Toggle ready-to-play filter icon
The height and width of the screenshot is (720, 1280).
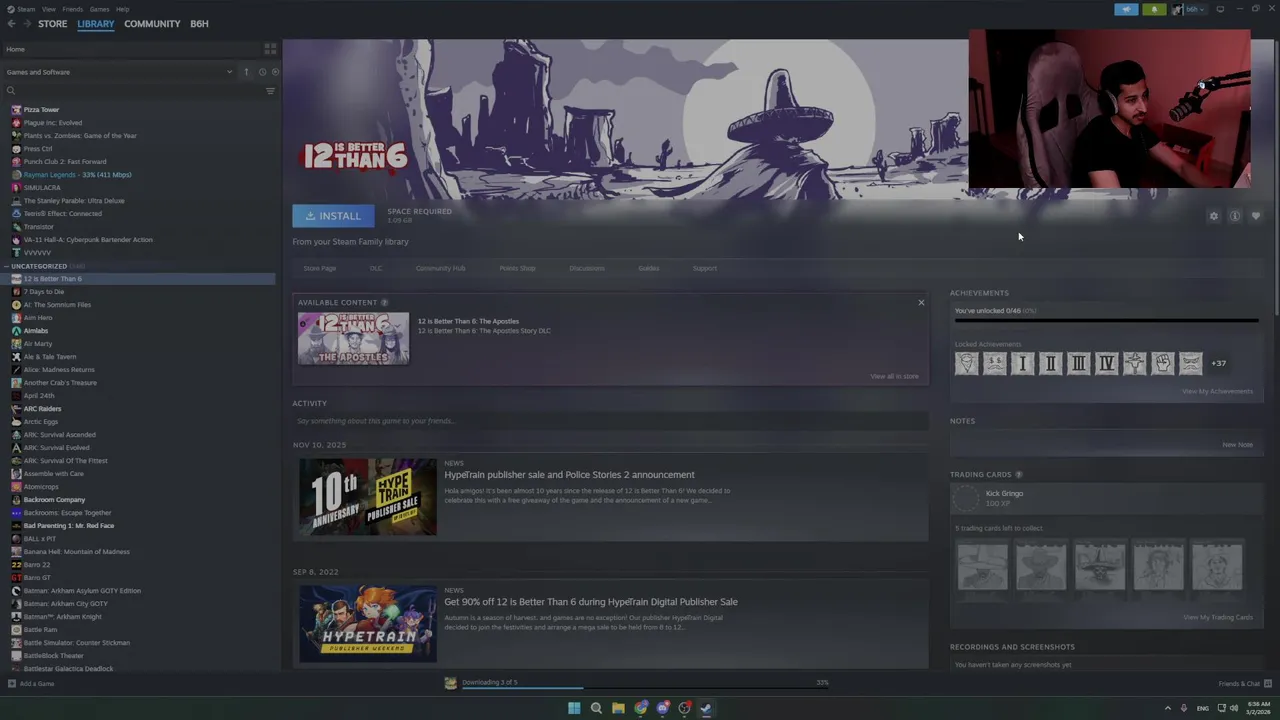275,72
